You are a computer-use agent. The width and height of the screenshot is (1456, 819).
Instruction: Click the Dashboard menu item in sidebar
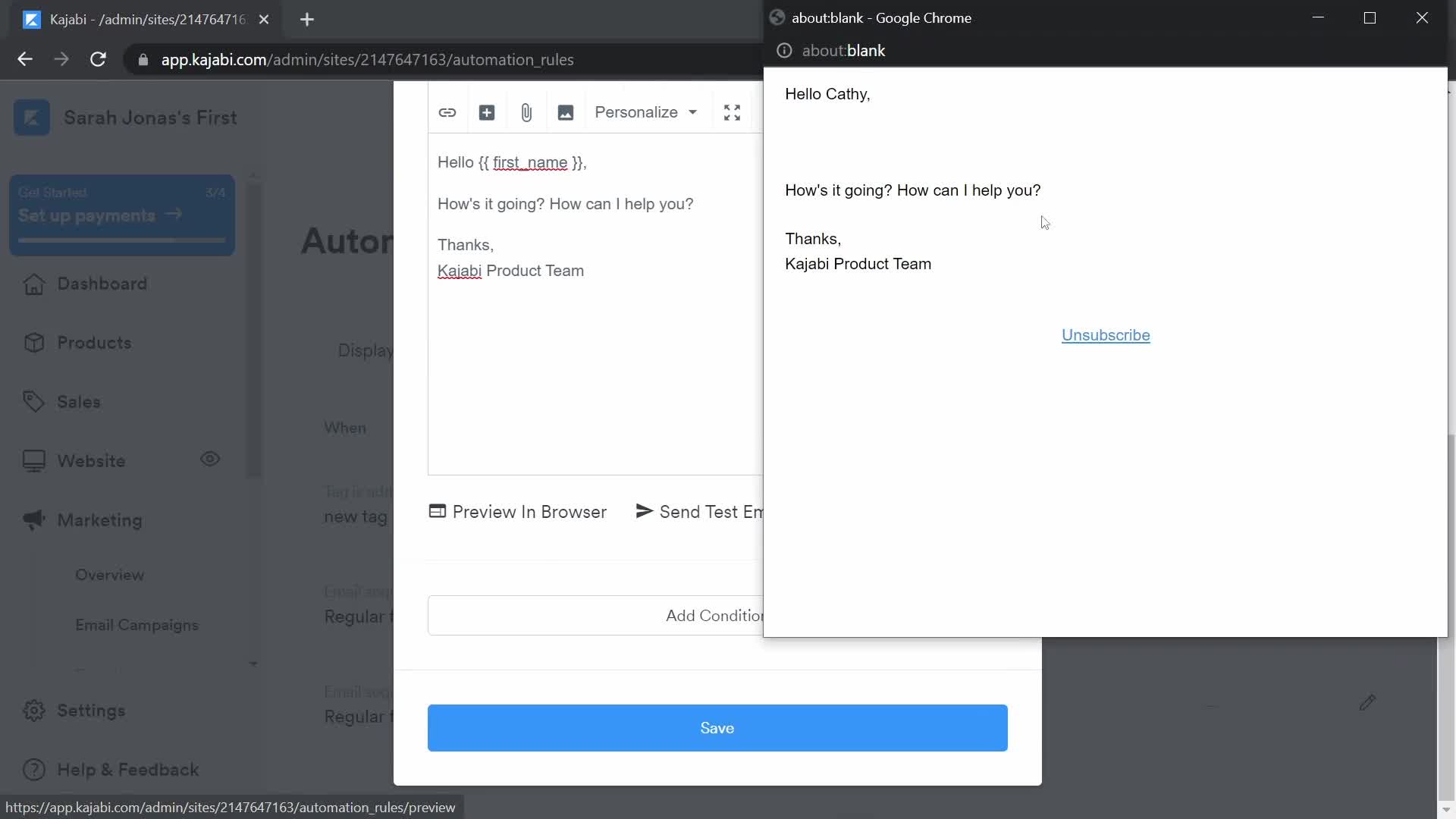(102, 284)
